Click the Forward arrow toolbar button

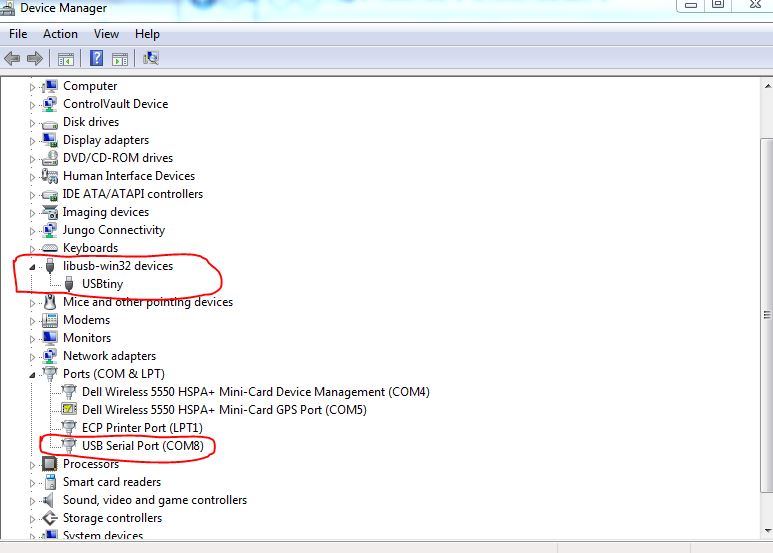tap(35, 59)
